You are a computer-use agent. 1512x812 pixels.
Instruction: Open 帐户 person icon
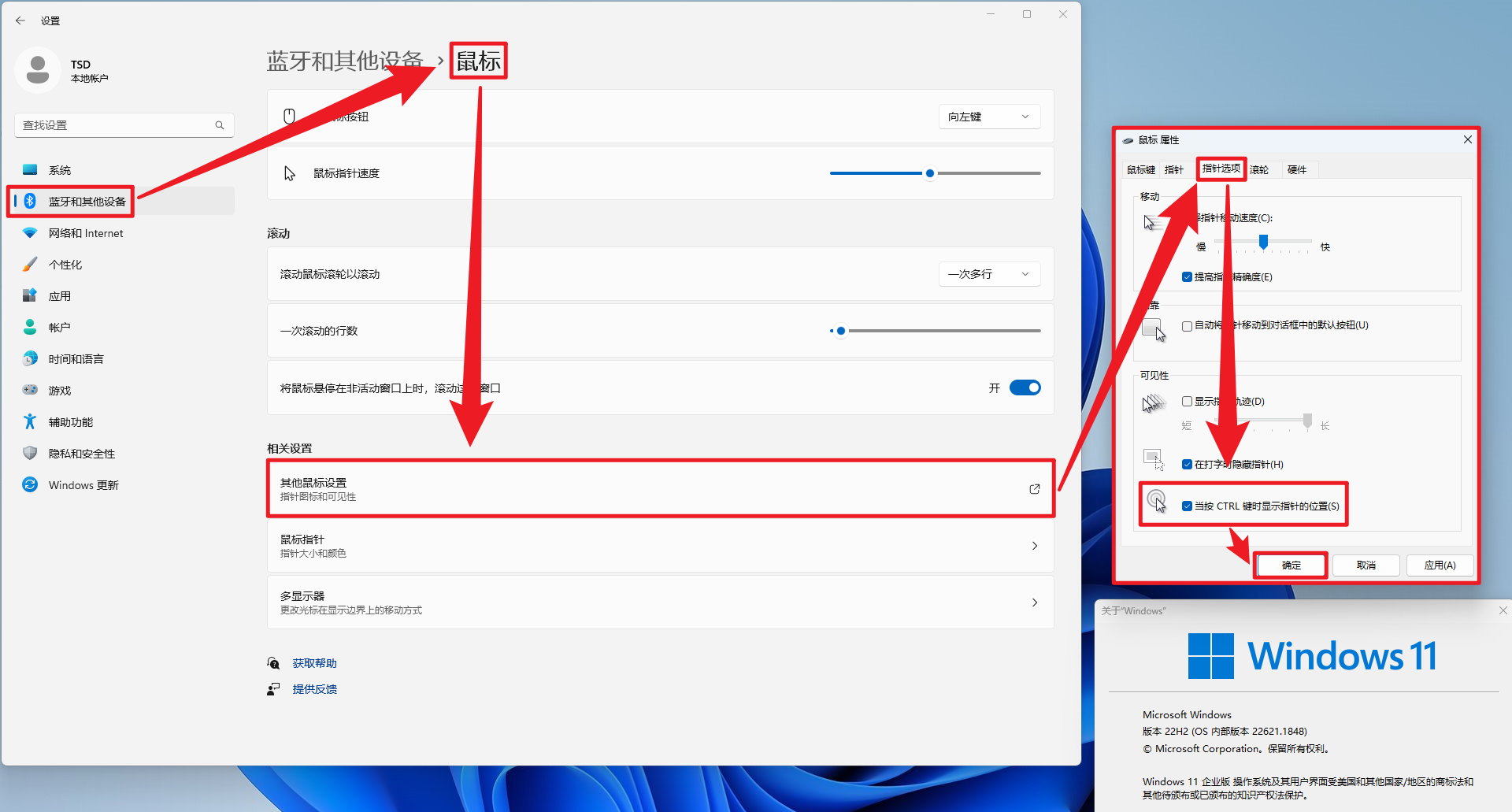point(30,327)
